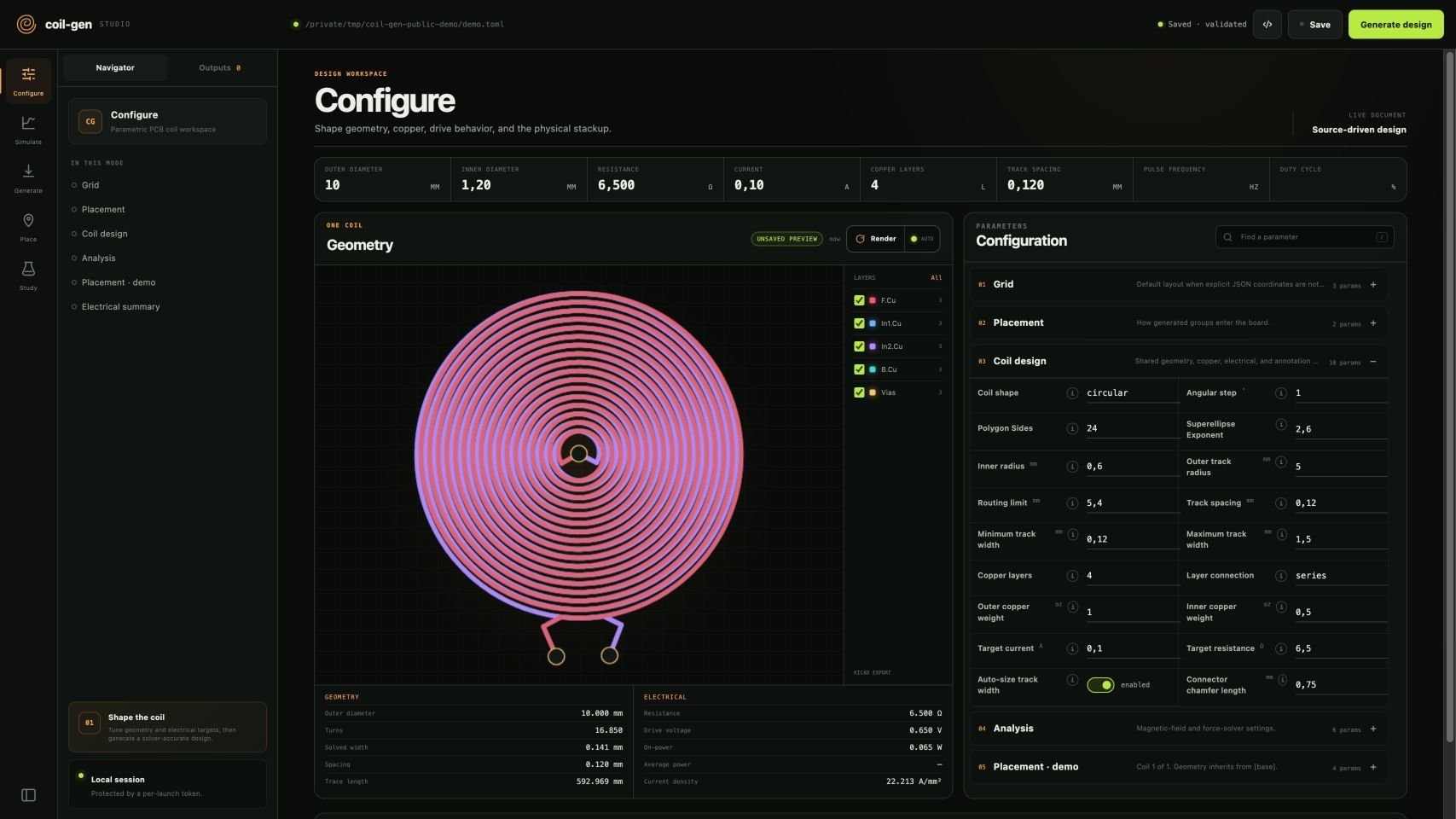Collapse the Coil design section
The width and height of the screenshot is (1456, 819).
point(1178,362)
